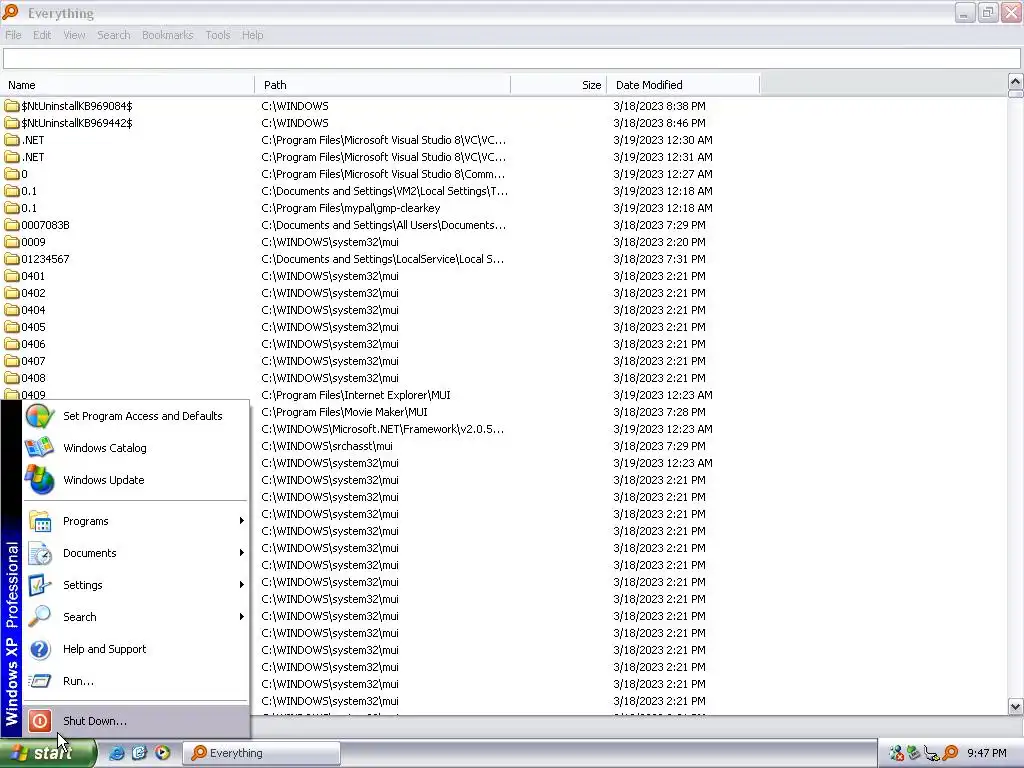This screenshot has width=1024, height=768.
Task: Expand the Documents submenu arrow
Action: [242, 552]
